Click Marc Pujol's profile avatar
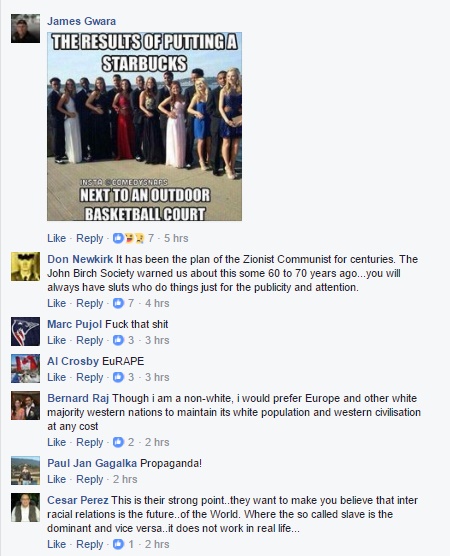 point(25,332)
